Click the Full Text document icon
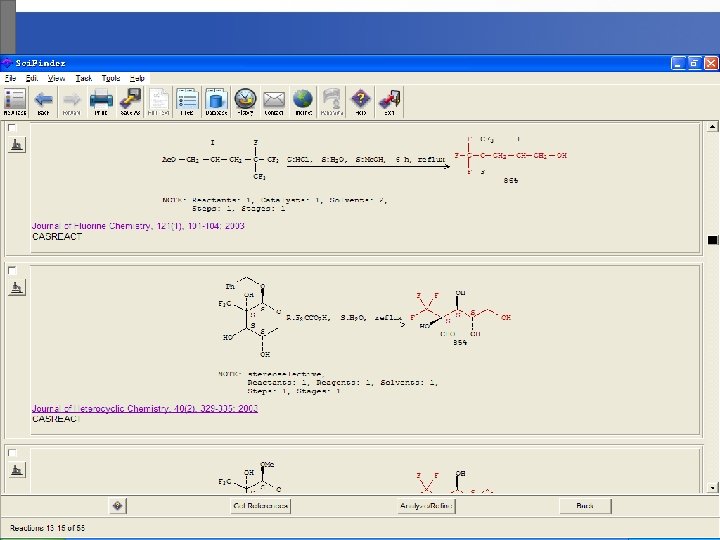The image size is (720, 540). 158,101
